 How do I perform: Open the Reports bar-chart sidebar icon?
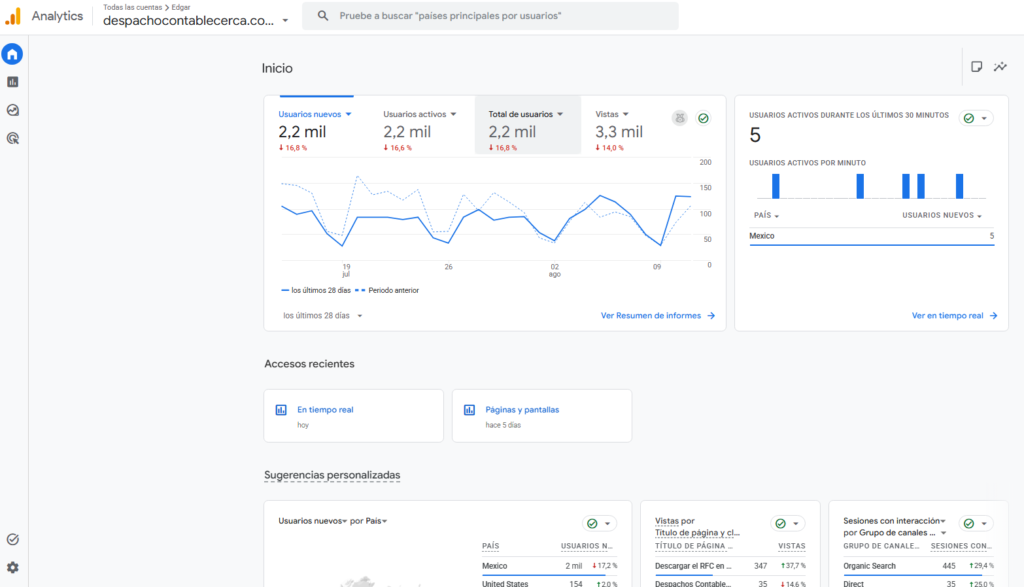12,82
